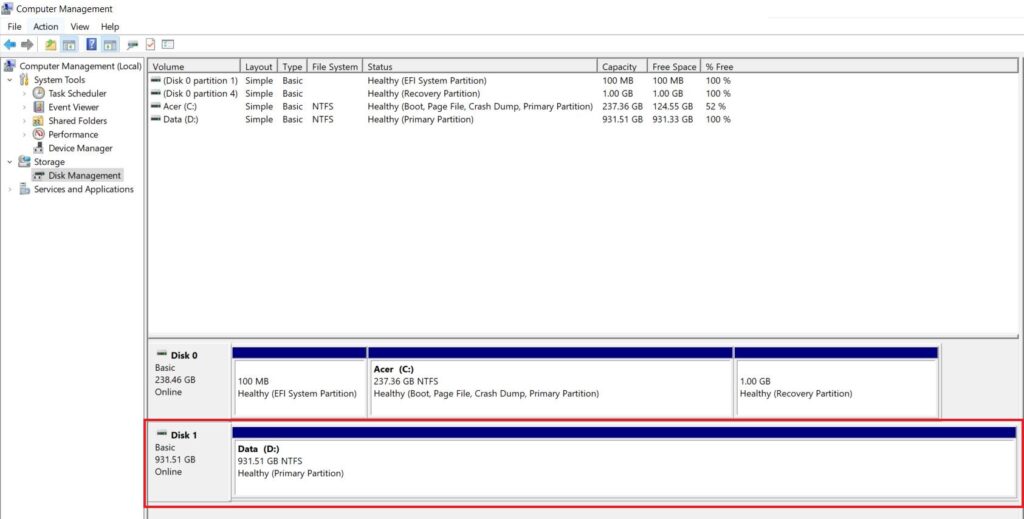This screenshot has height=519, width=1024.
Task: Click drive icon beside (Disk 0 partition 1)
Action: [155, 80]
